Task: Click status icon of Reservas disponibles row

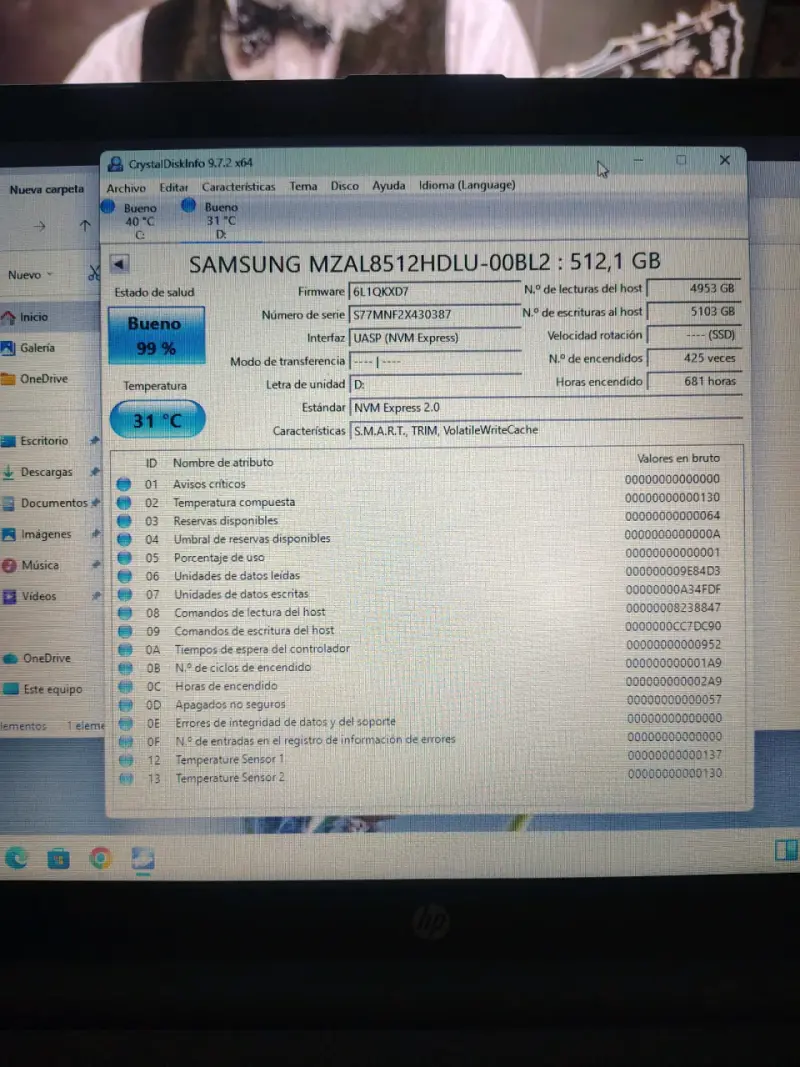Action: tap(124, 521)
